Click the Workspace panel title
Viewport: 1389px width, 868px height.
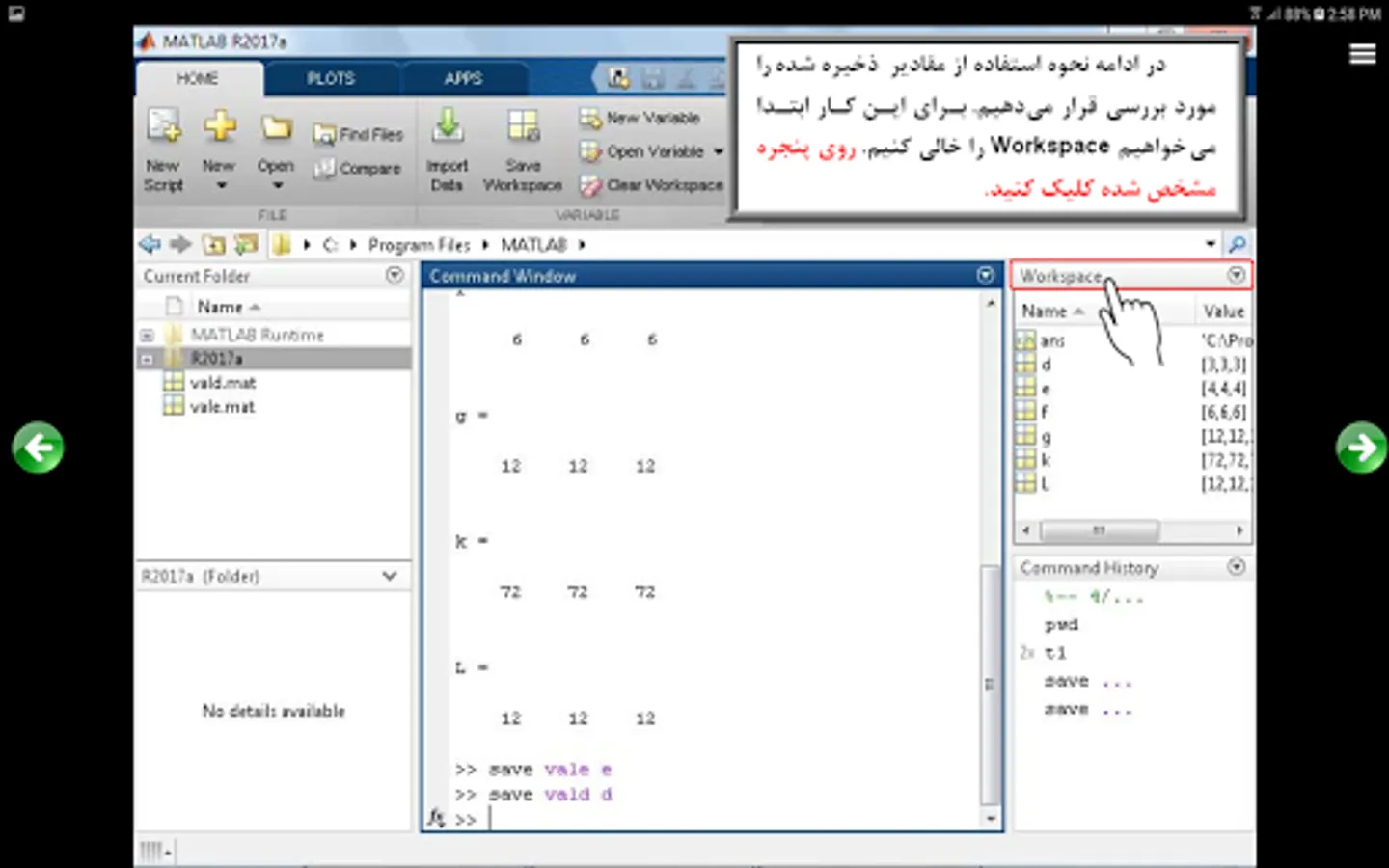coord(1062,277)
